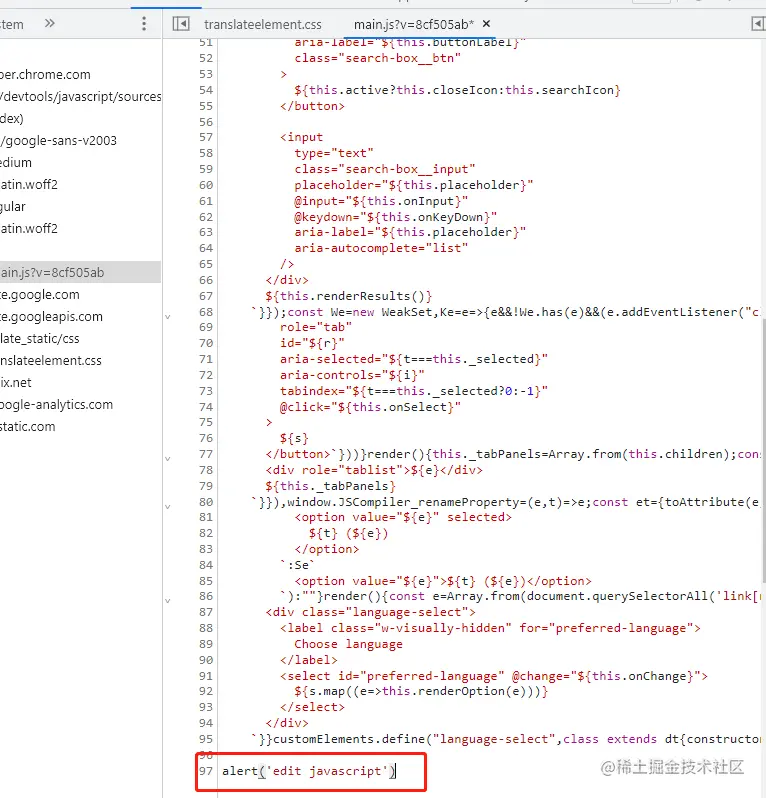The width and height of the screenshot is (766, 798).
Task: Open translateelement.css in the file tree
Action: tap(51, 360)
